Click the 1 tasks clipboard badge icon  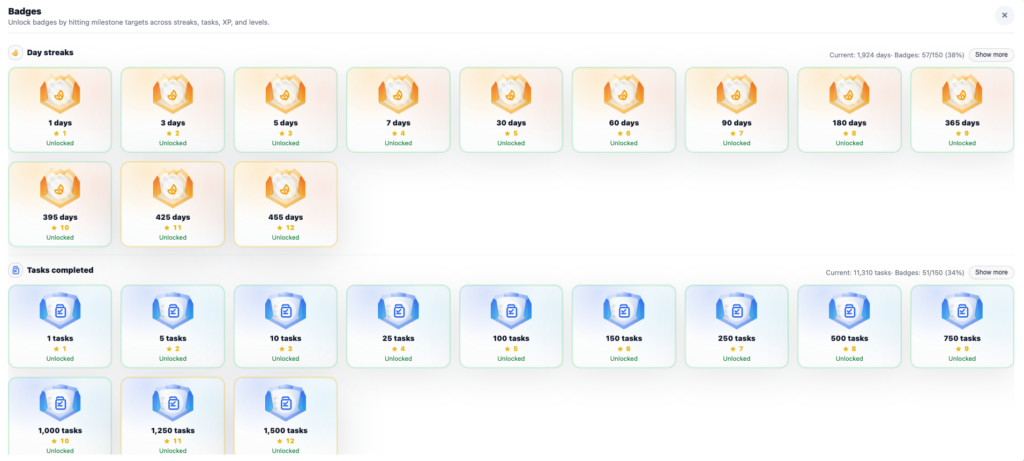[x=60, y=311]
